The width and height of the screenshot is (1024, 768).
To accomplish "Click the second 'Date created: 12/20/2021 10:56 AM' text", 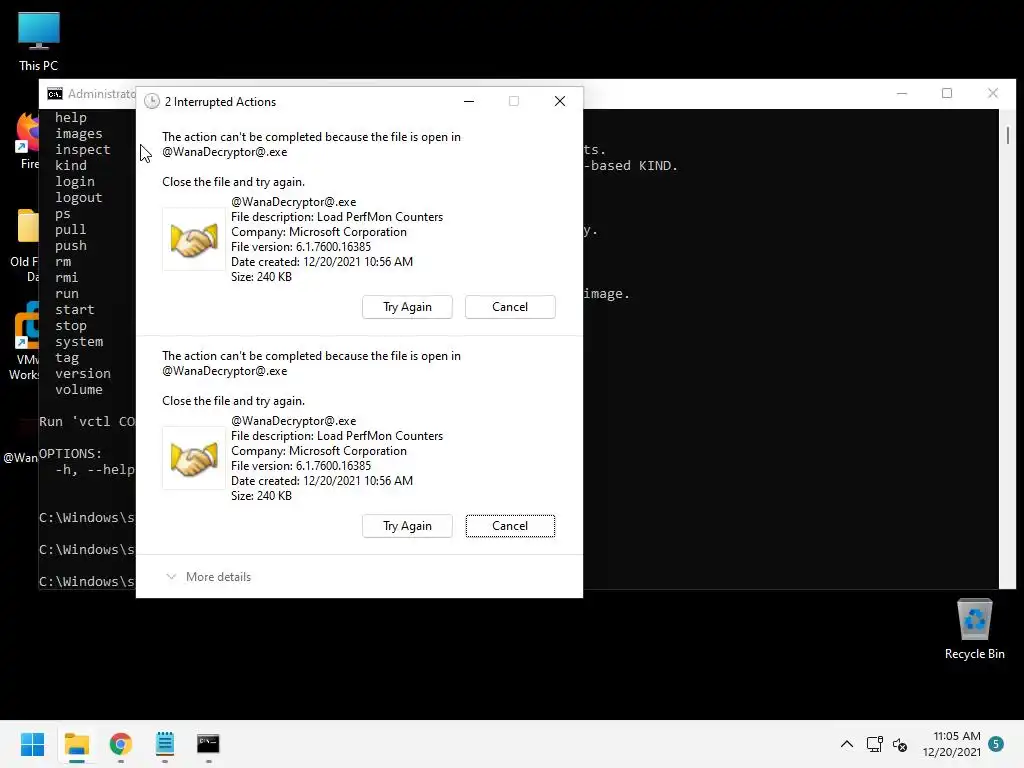I will tap(322, 481).
